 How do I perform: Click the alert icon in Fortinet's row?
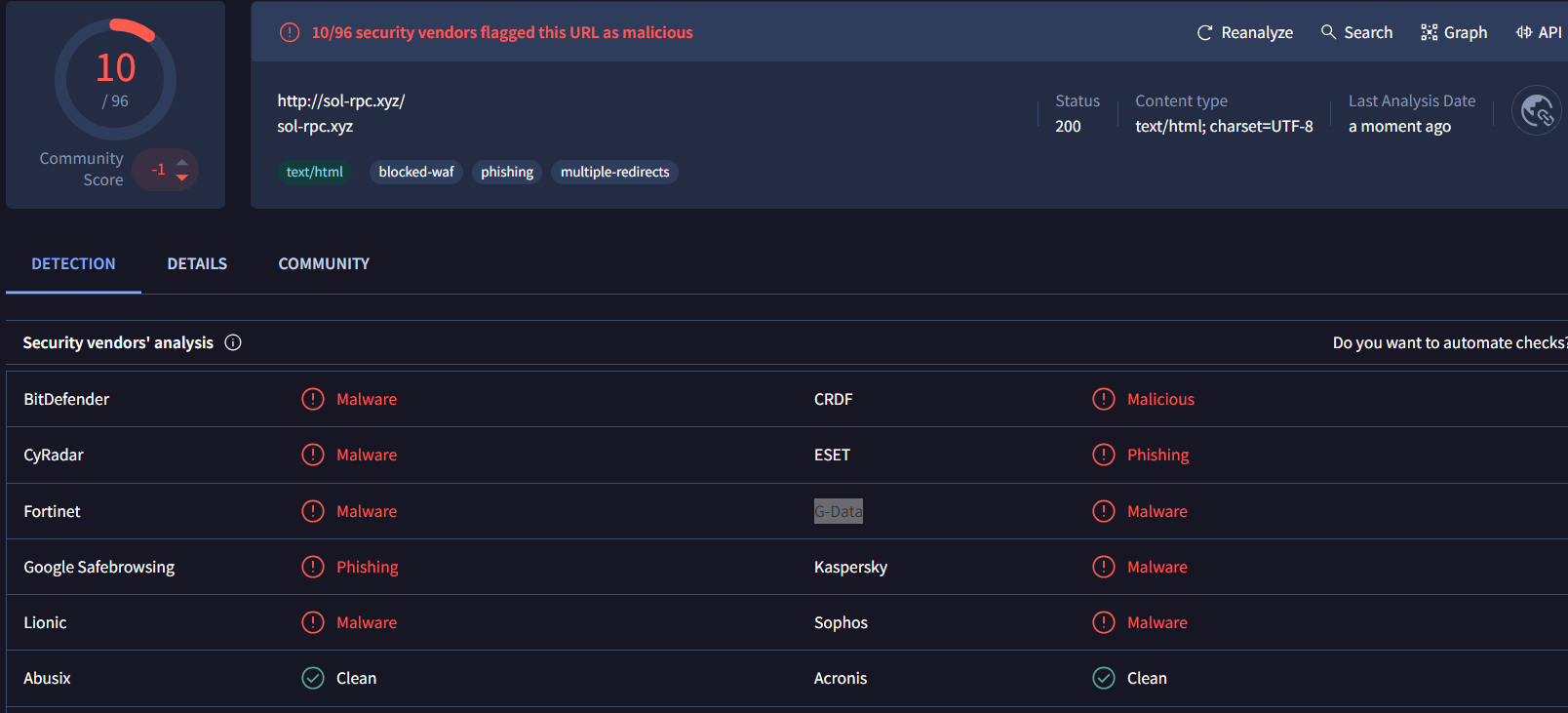point(313,511)
